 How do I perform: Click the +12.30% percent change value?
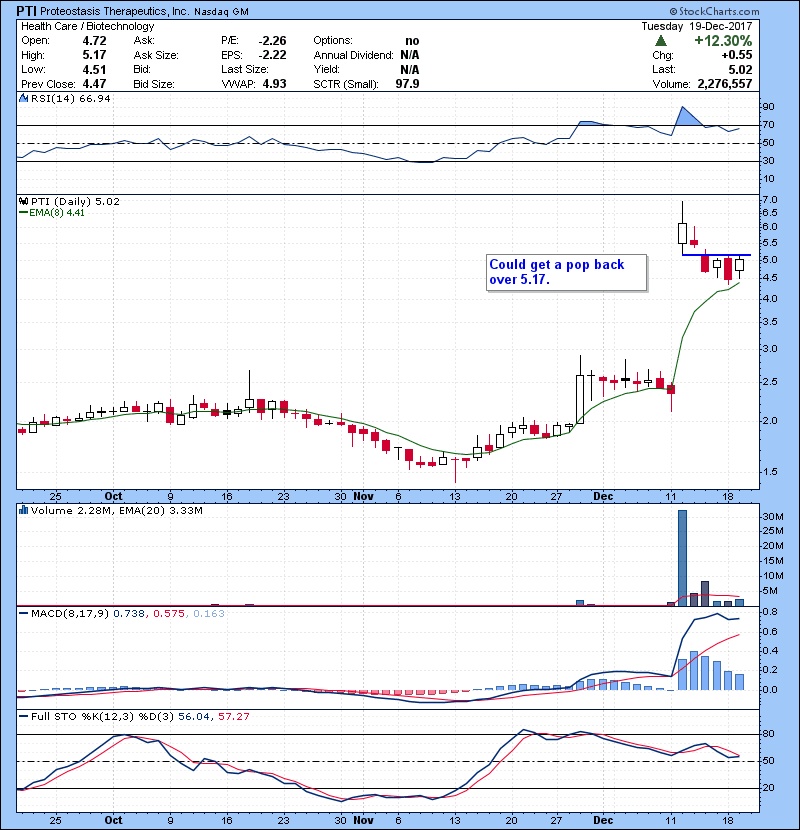(723, 41)
